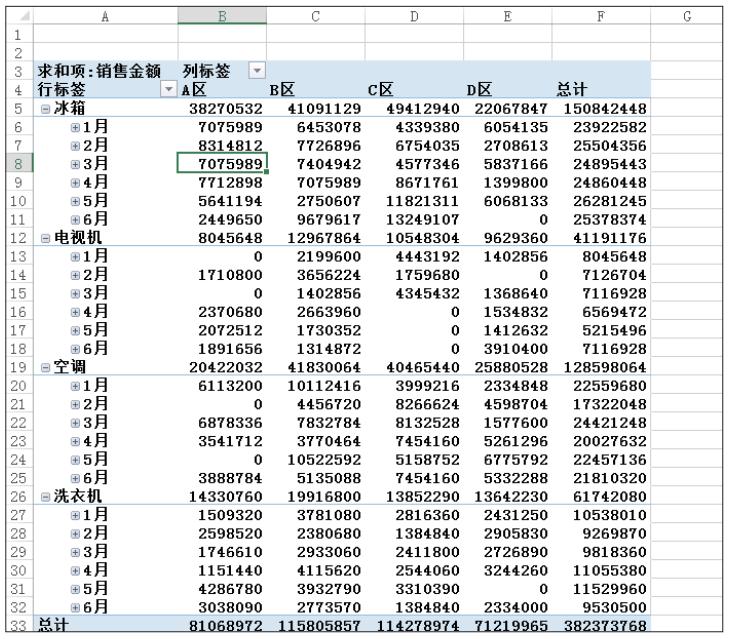Open the 行标签 filter dropdown

point(167,91)
